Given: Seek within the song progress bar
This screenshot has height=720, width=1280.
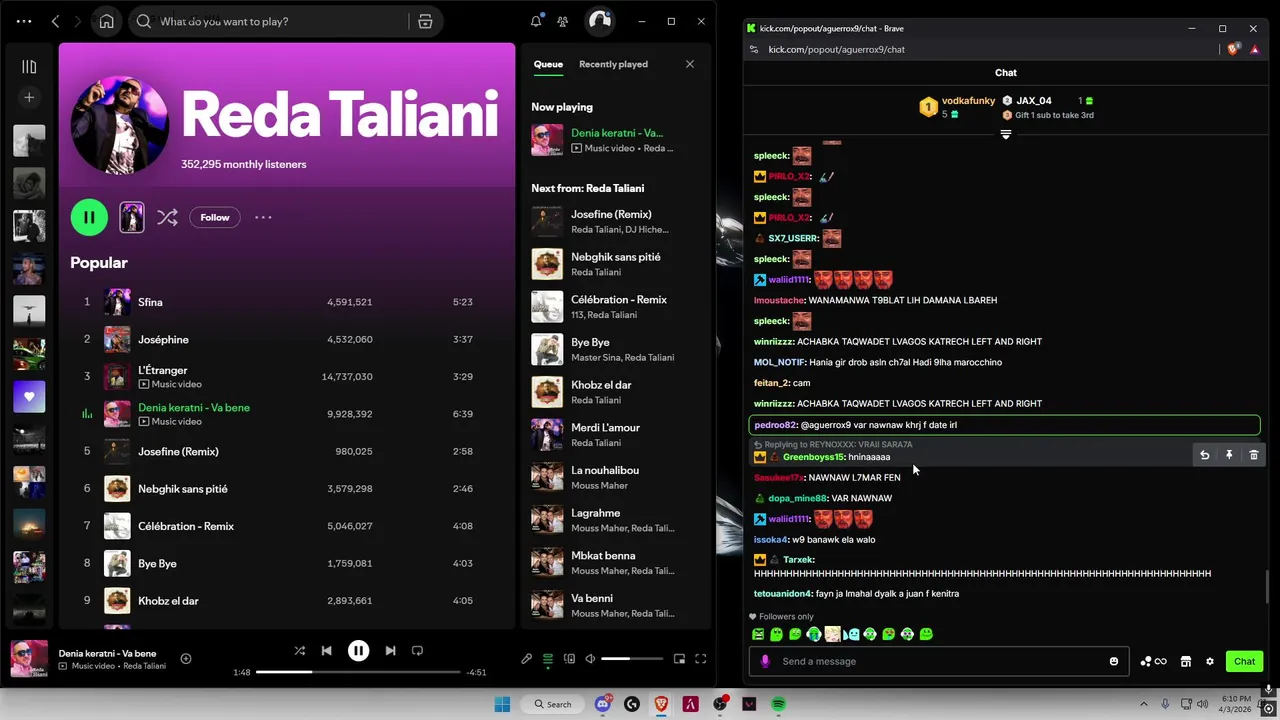Looking at the screenshot, I should (x=358, y=672).
